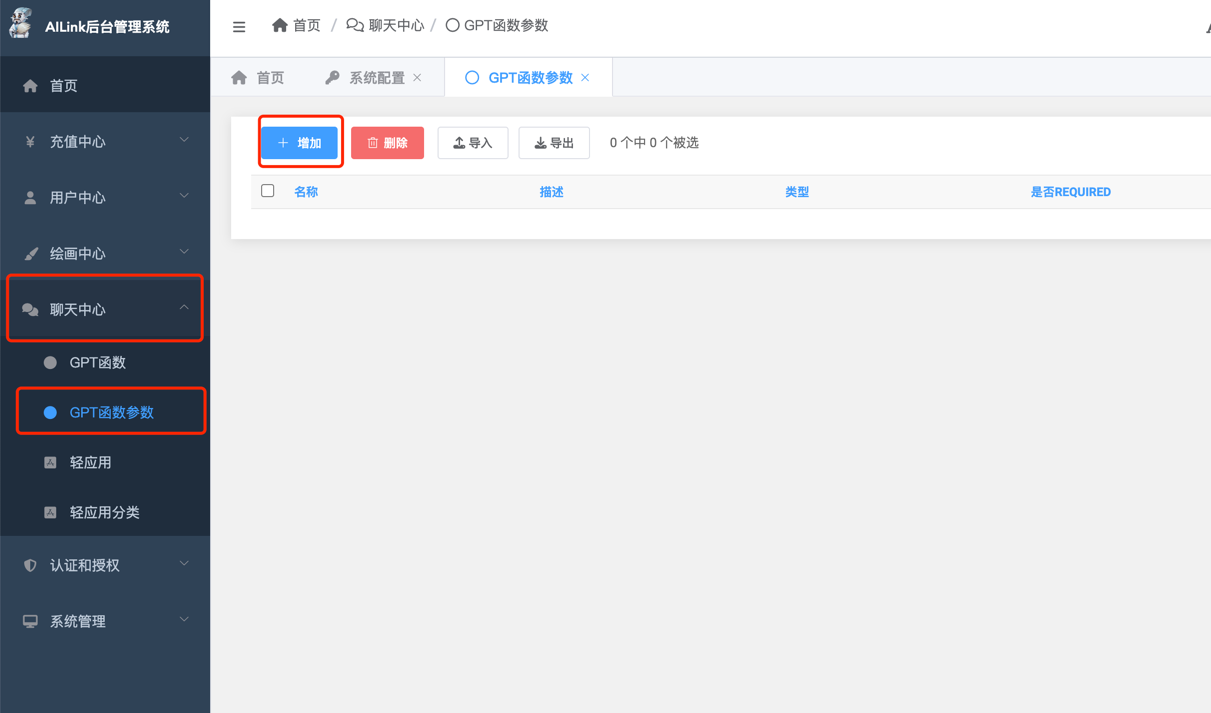1211x713 pixels.
Task: Click the shield icon for 认证和授权
Action: point(30,566)
